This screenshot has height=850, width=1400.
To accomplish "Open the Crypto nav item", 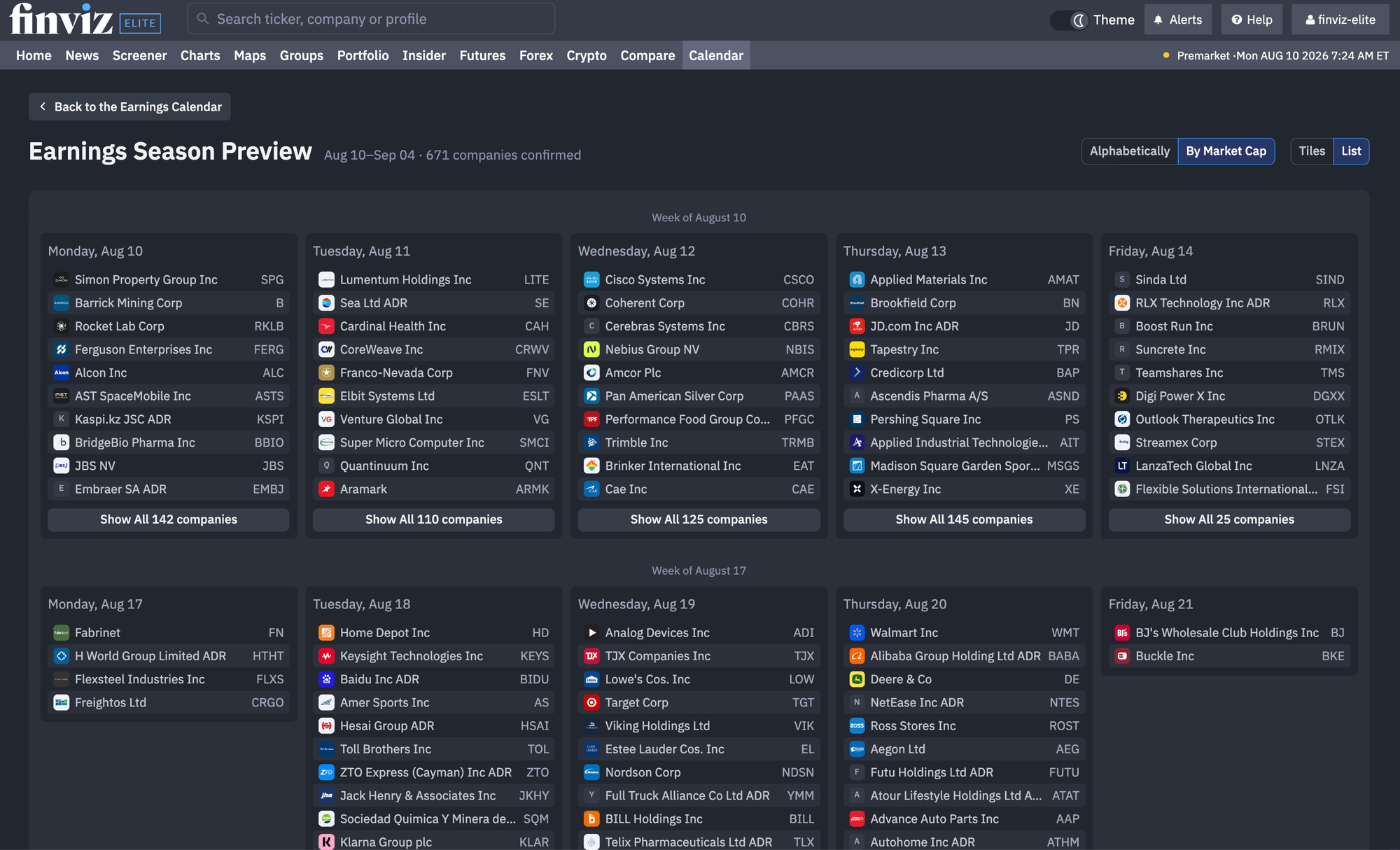I will click(x=587, y=55).
